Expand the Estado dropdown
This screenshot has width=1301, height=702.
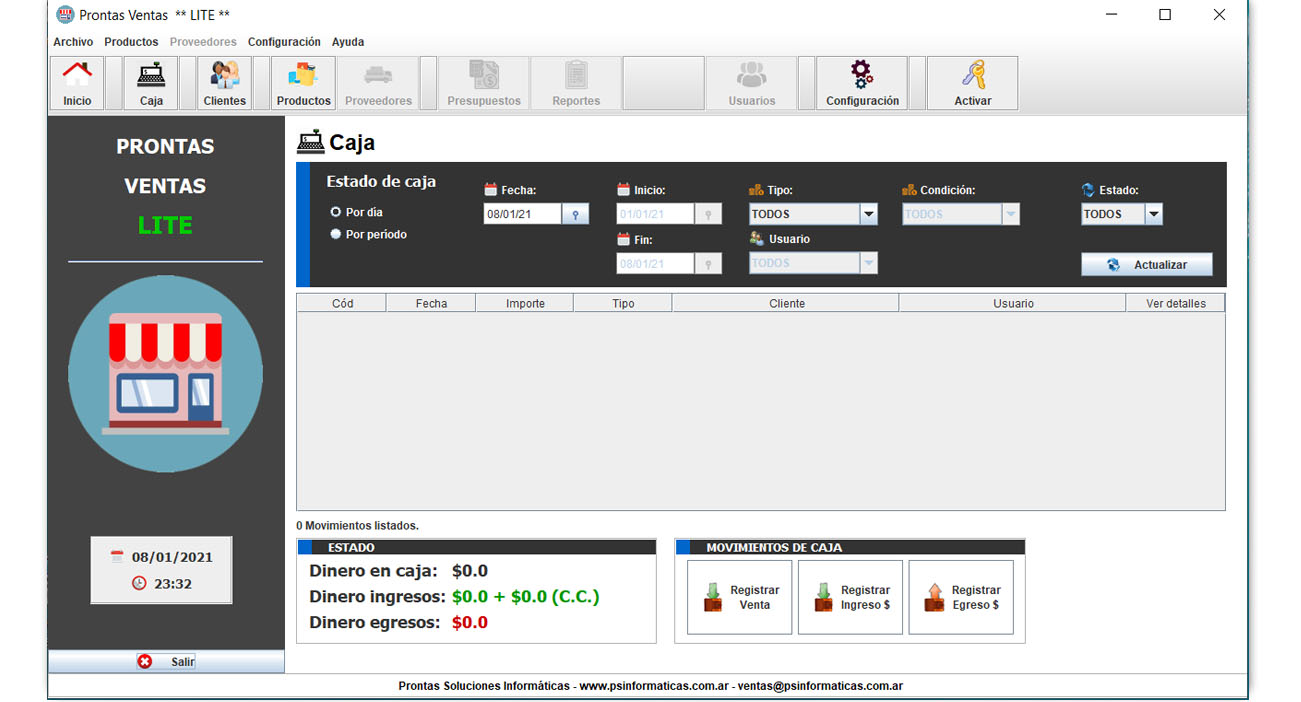1154,214
